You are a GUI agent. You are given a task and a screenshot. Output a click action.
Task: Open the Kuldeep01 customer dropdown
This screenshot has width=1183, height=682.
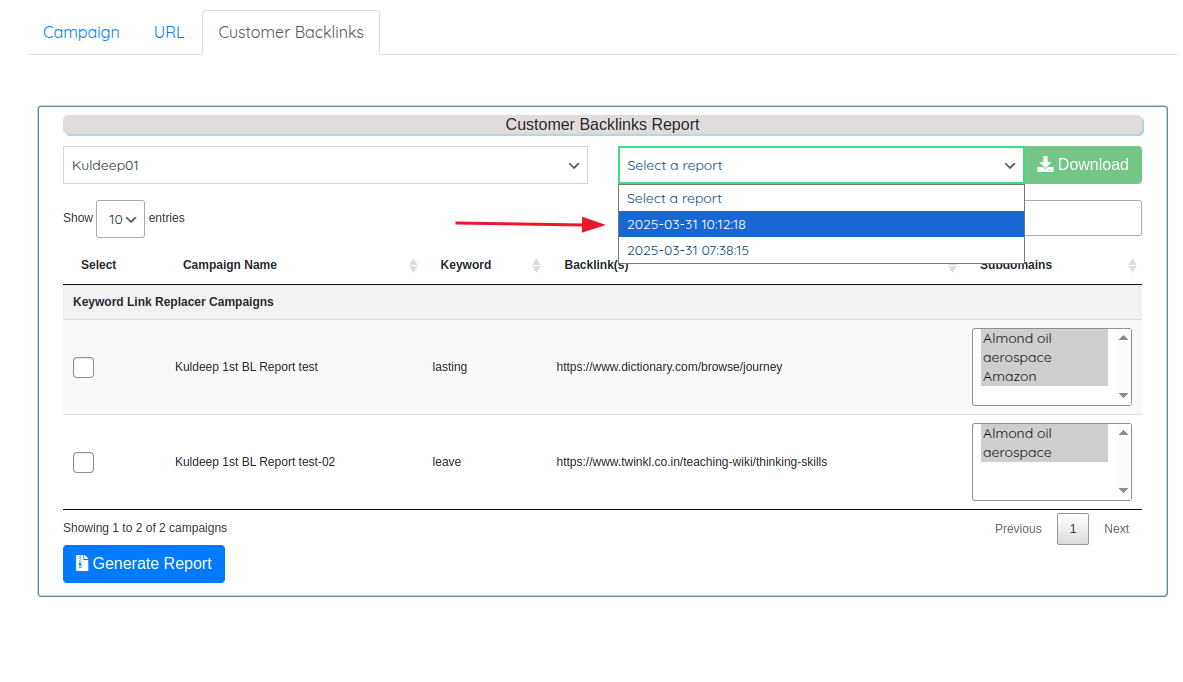[325, 165]
